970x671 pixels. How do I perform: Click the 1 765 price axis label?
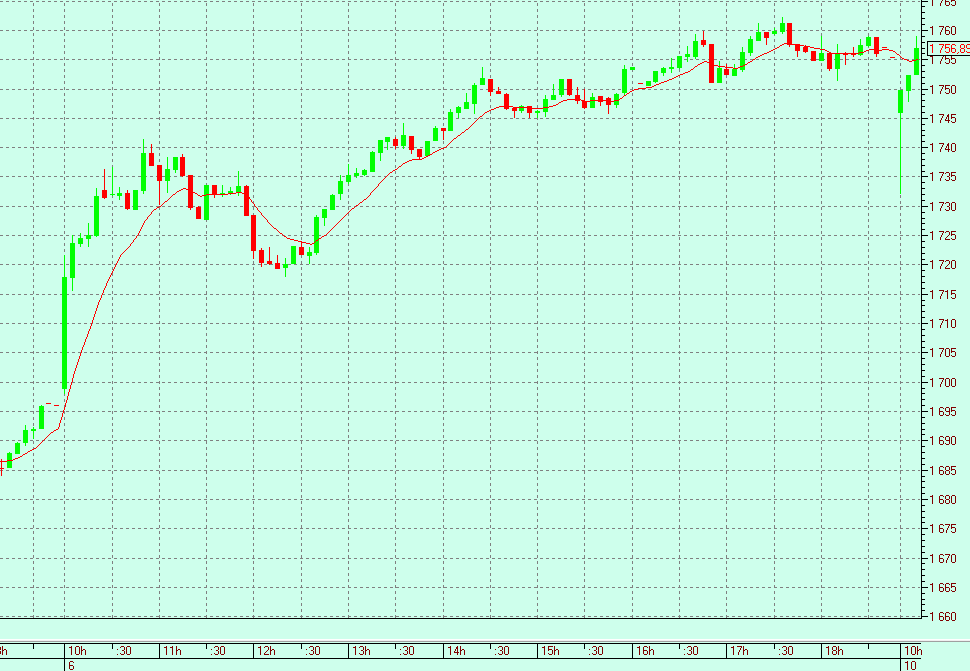pyautogui.click(x=944, y=4)
